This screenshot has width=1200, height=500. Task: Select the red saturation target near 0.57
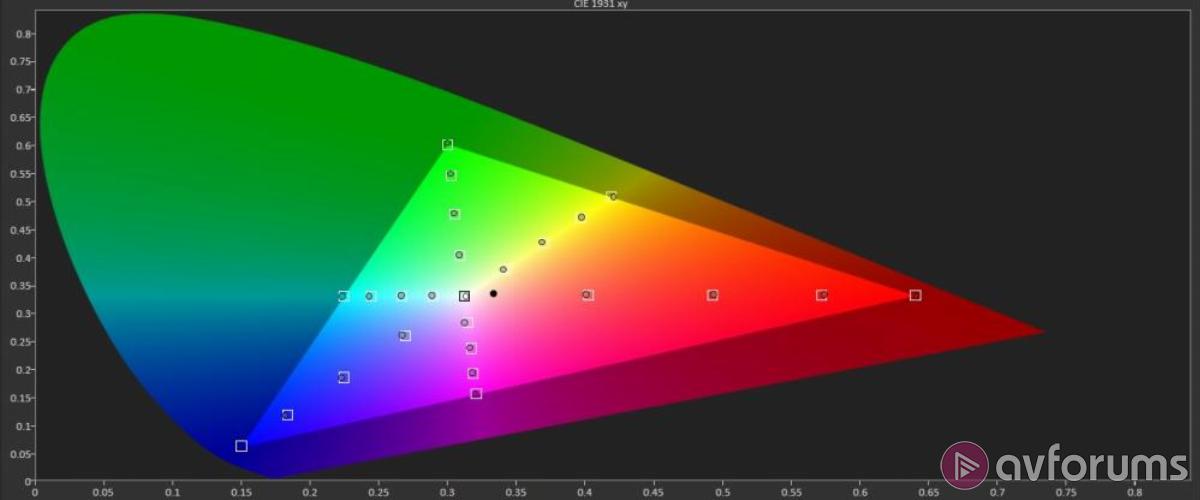click(x=822, y=295)
